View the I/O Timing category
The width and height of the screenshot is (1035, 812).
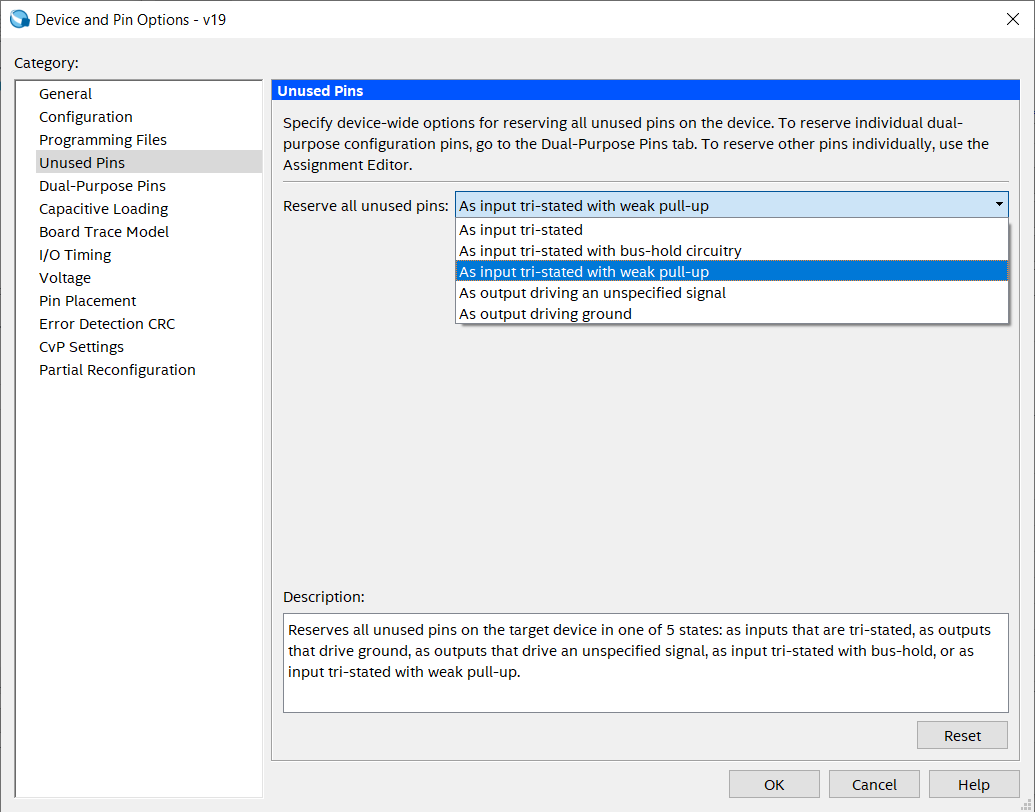pos(73,254)
